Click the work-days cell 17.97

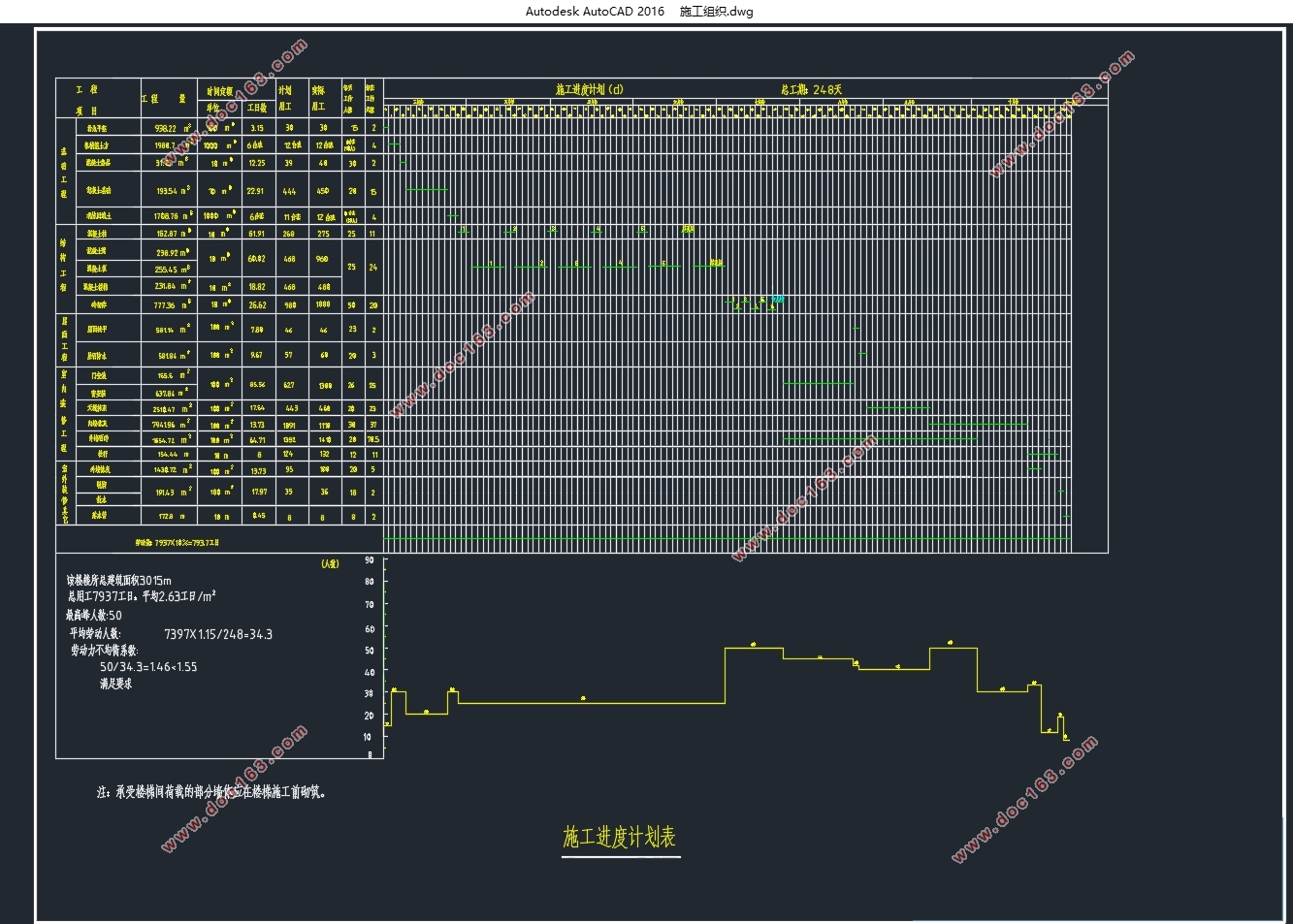[x=257, y=493]
